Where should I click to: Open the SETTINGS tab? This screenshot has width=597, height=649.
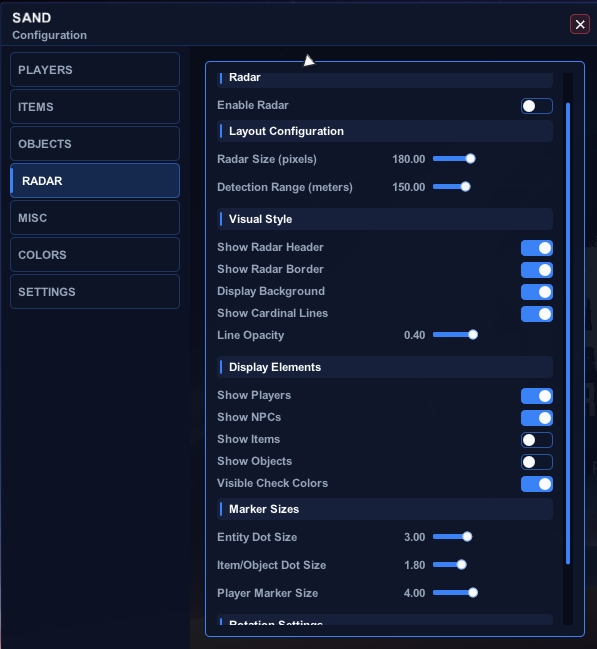[95, 292]
